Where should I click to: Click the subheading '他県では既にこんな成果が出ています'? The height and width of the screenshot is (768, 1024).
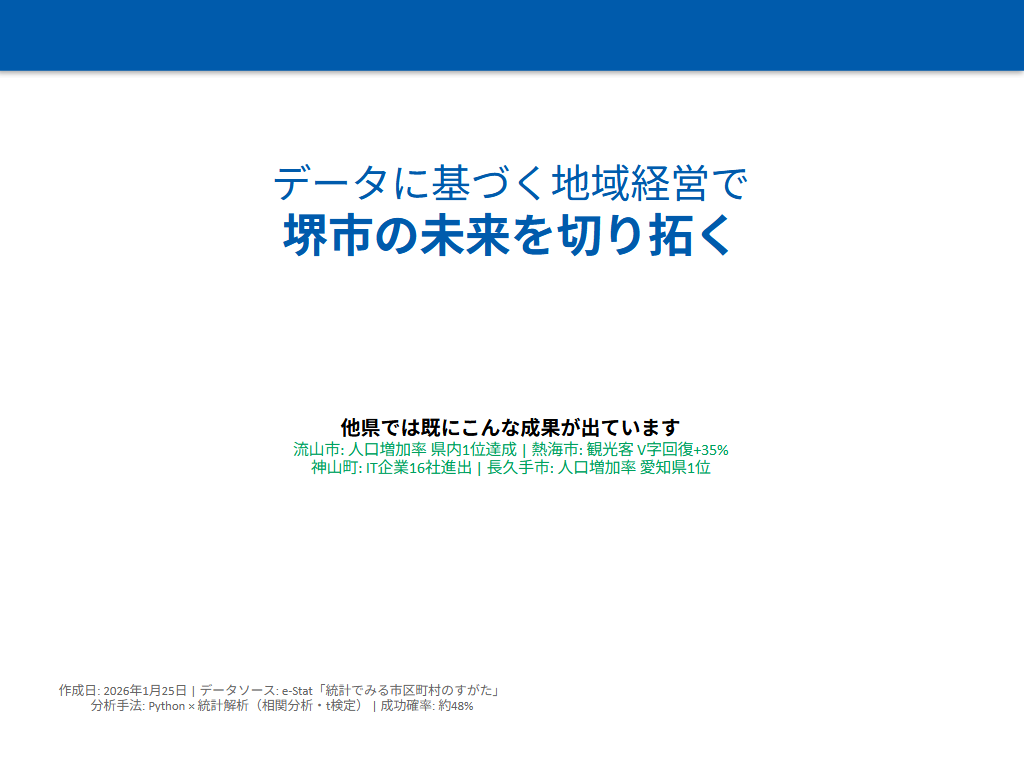coord(510,428)
